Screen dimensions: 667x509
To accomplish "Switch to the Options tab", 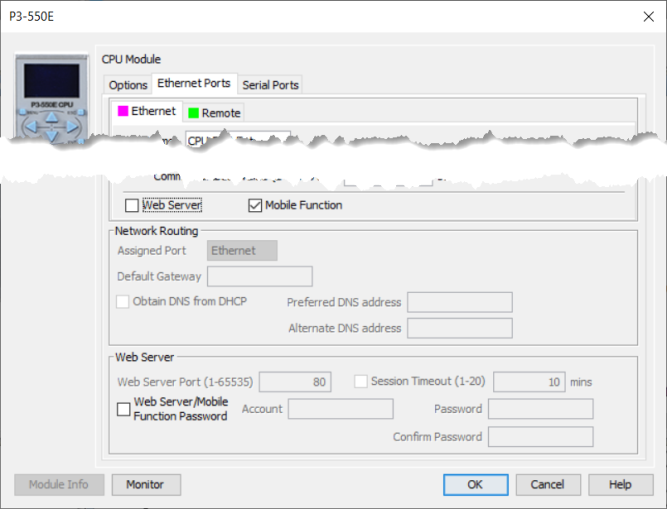I will pyautogui.click(x=128, y=85).
